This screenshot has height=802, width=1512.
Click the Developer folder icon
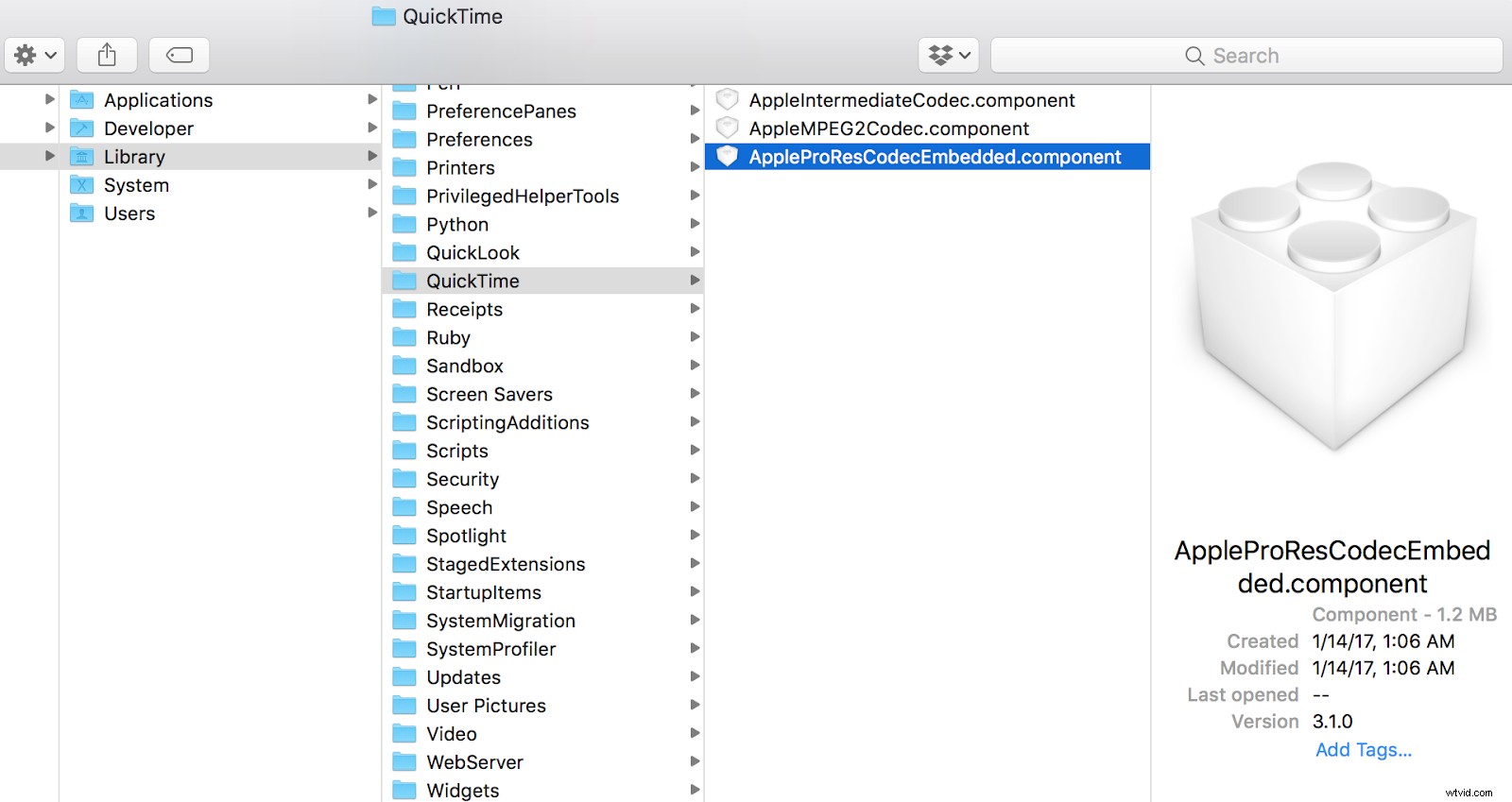pos(82,128)
